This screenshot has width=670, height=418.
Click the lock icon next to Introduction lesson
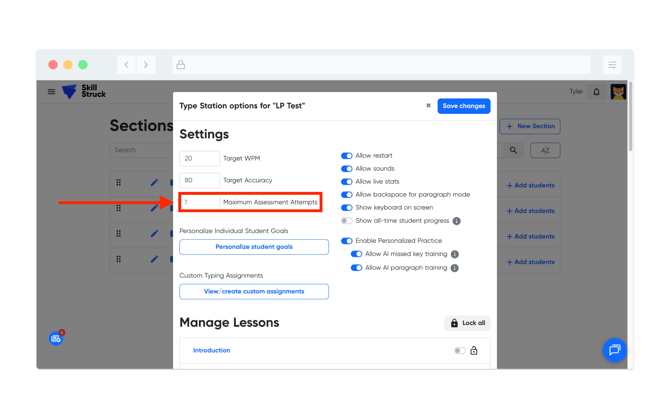[474, 351]
